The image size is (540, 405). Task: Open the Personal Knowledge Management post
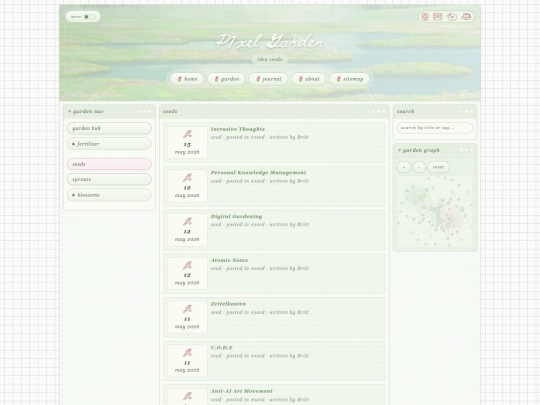tap(258, 173)
